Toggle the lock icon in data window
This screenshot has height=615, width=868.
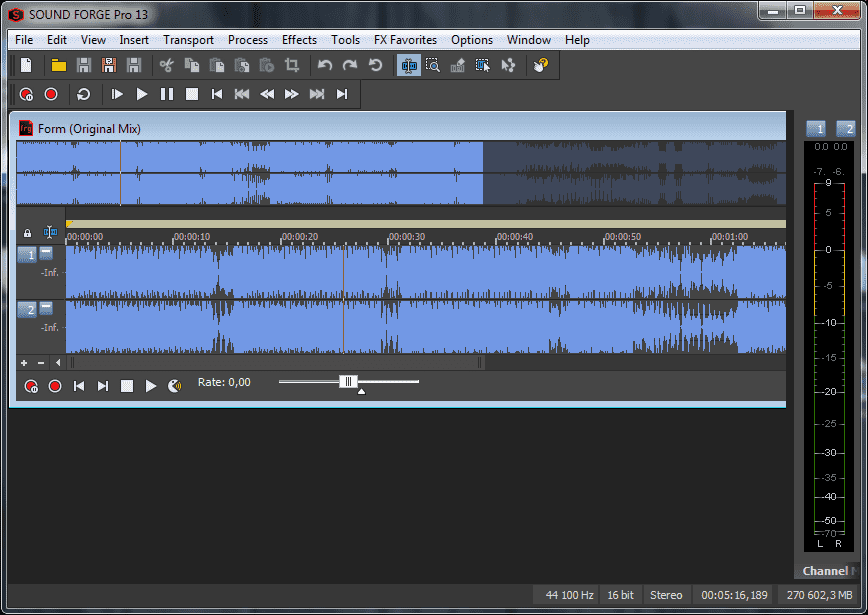[27, 233]
